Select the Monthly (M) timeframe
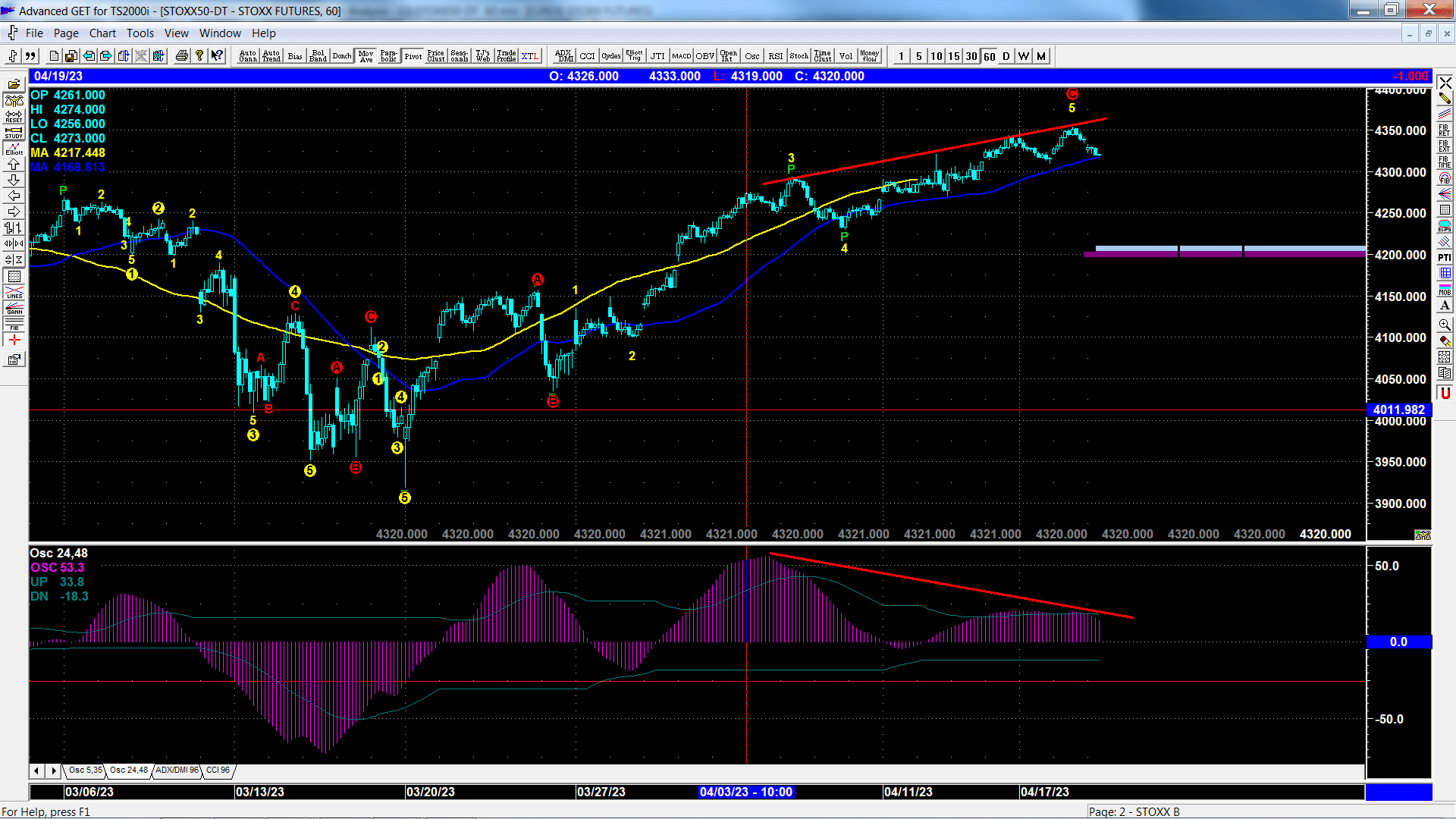 click(x=1041, y=56)
